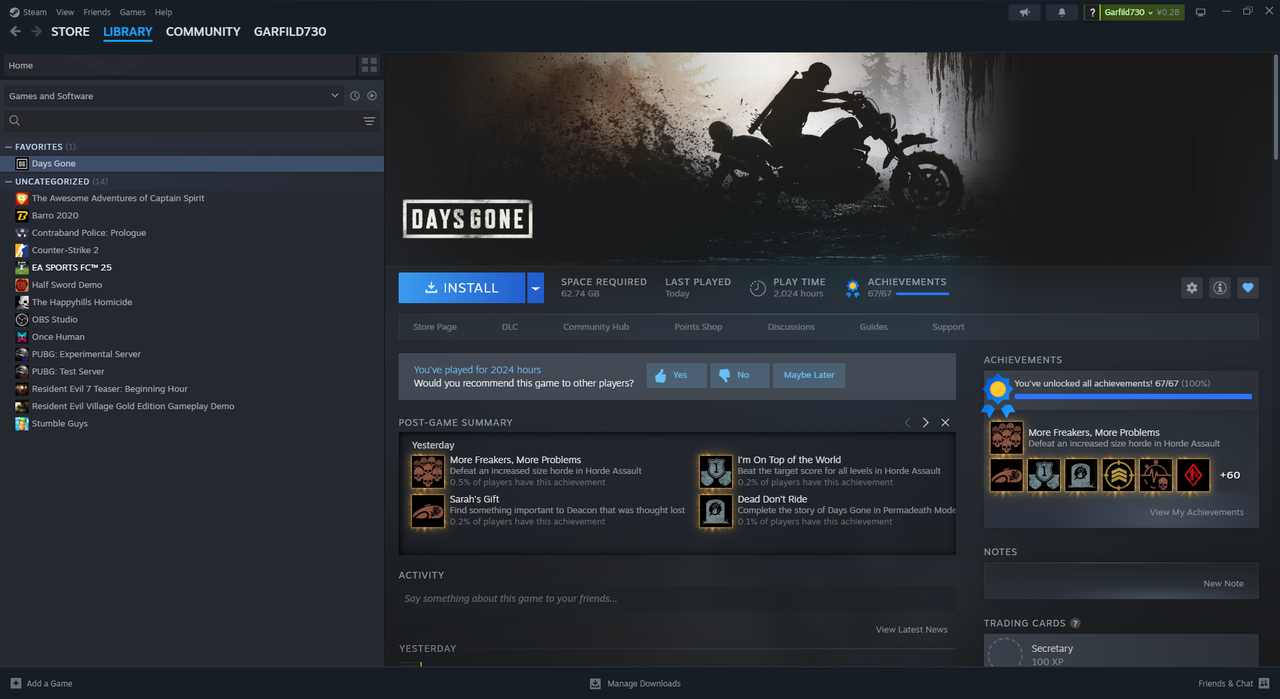Click the back navigation arrow

point(15,32)
